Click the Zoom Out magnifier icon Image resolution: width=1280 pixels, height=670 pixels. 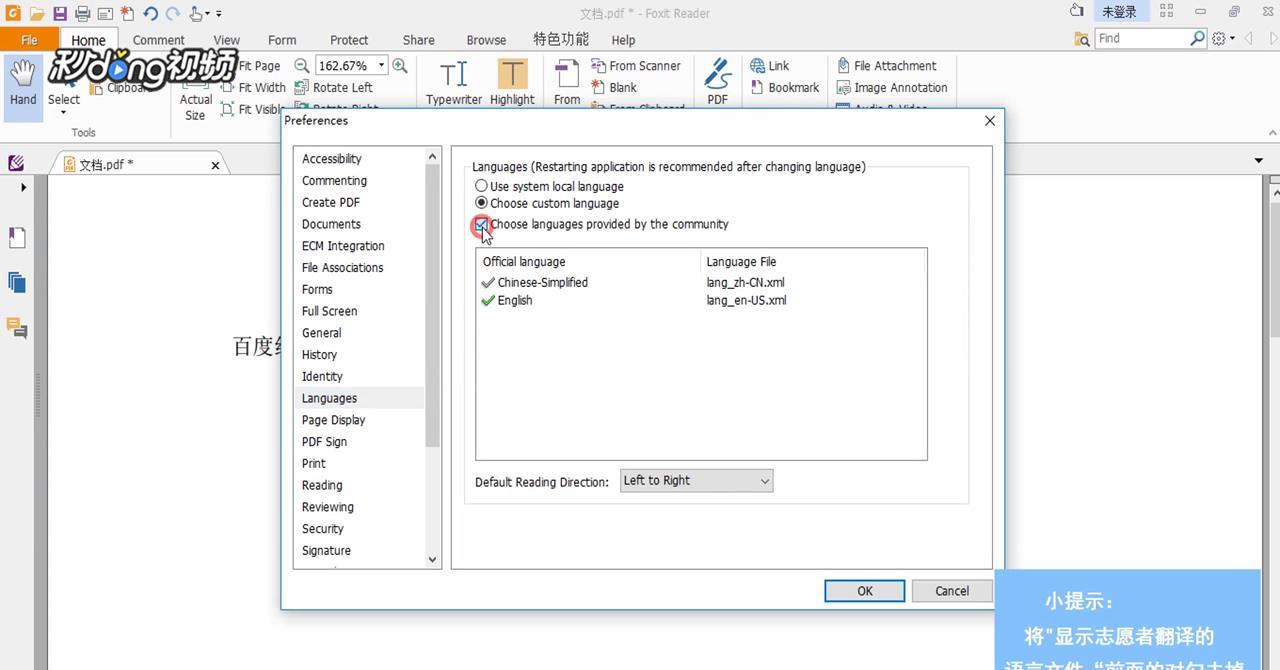(301, 65)
